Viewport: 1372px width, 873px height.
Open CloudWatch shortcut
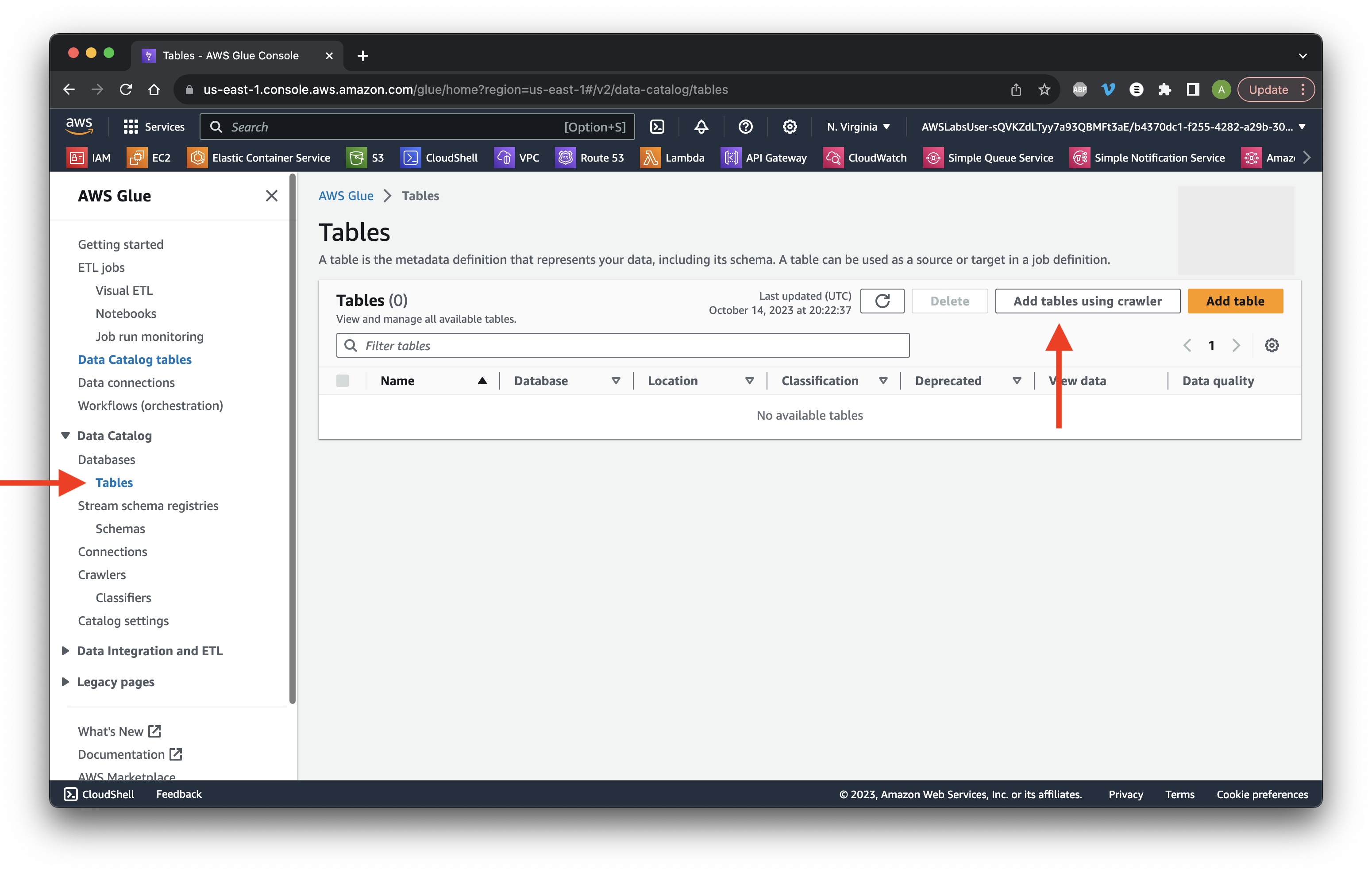tap(865, 158)
